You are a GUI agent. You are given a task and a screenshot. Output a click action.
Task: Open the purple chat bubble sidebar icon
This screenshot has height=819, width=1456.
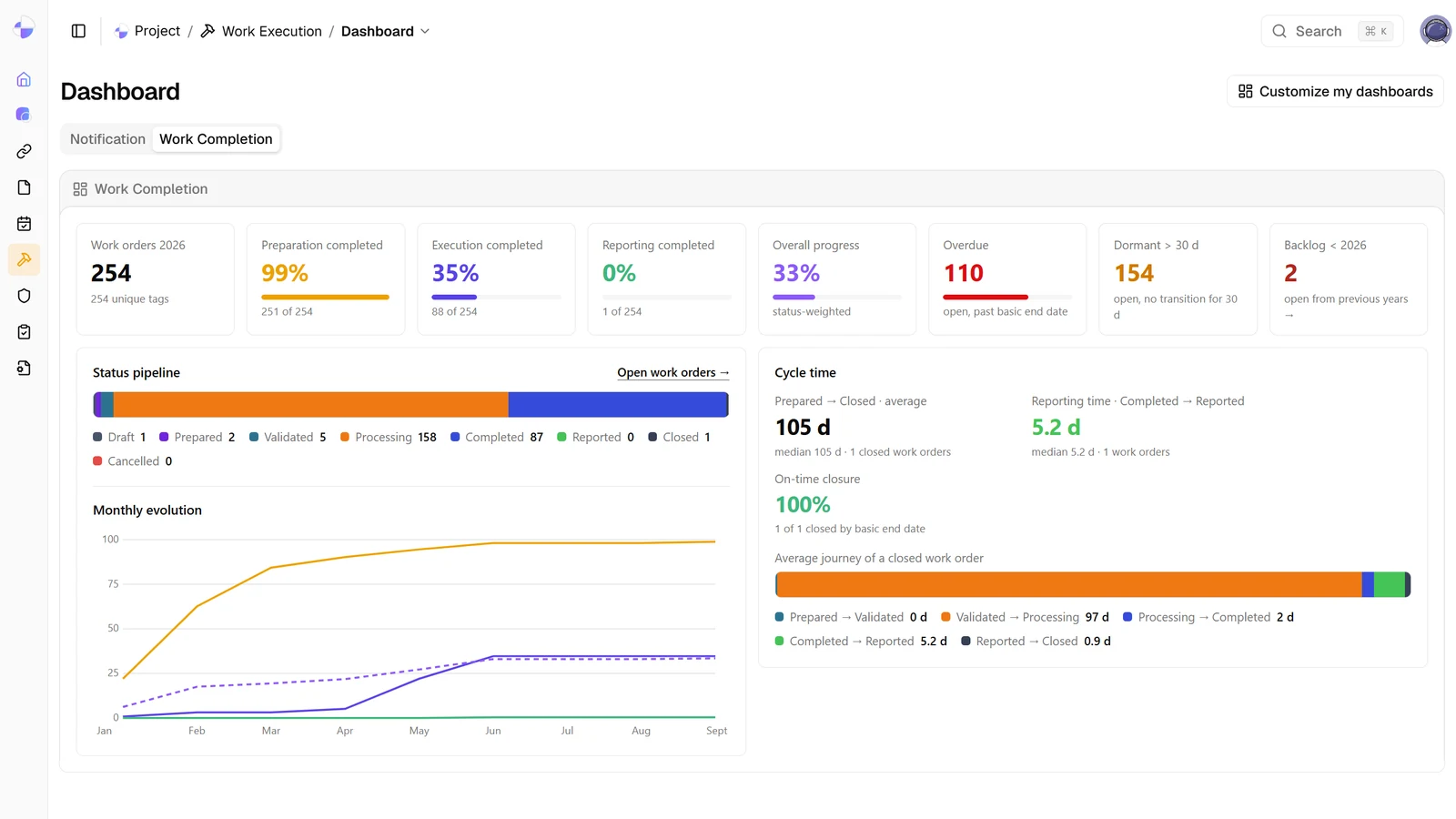click(x=24, y=115)
